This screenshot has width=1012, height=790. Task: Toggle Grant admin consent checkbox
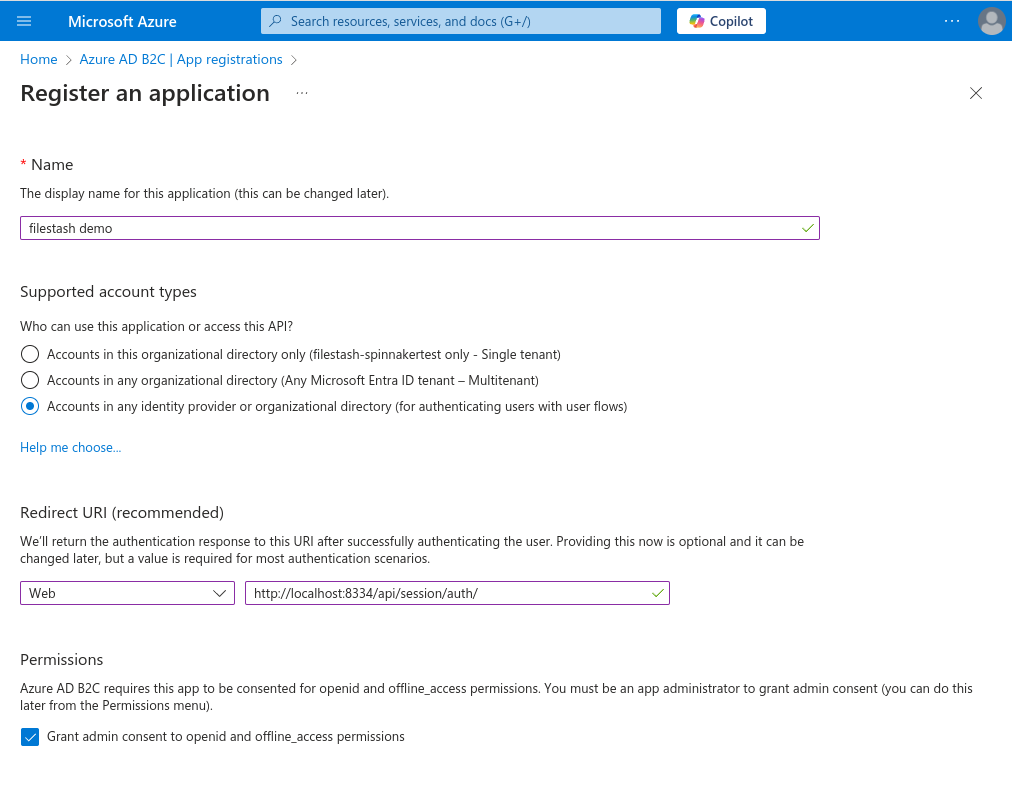coord(30,736)
